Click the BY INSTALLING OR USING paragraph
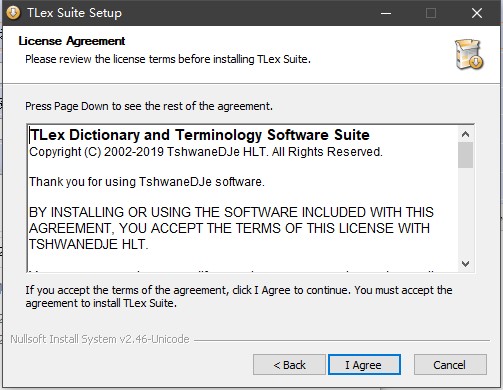 coord(231,228)
